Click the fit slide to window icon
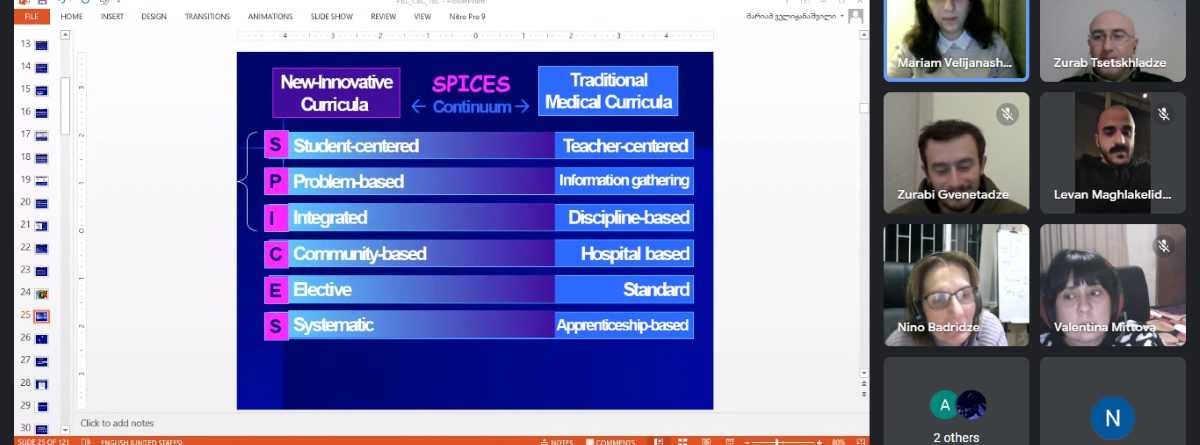The image size is (1200, 445). pos(859,441)
